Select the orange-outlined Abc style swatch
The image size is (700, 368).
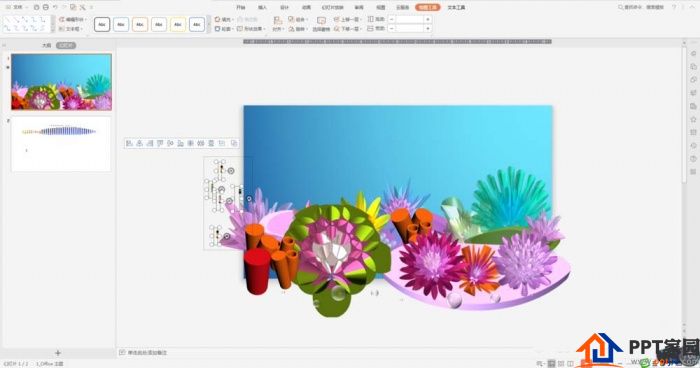(x=140, y=25)
